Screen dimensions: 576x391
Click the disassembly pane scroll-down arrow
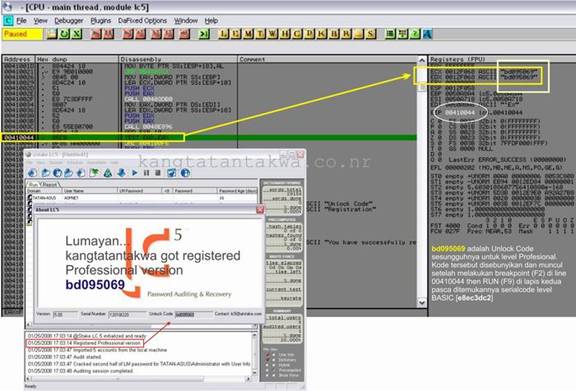pos(422,302)
